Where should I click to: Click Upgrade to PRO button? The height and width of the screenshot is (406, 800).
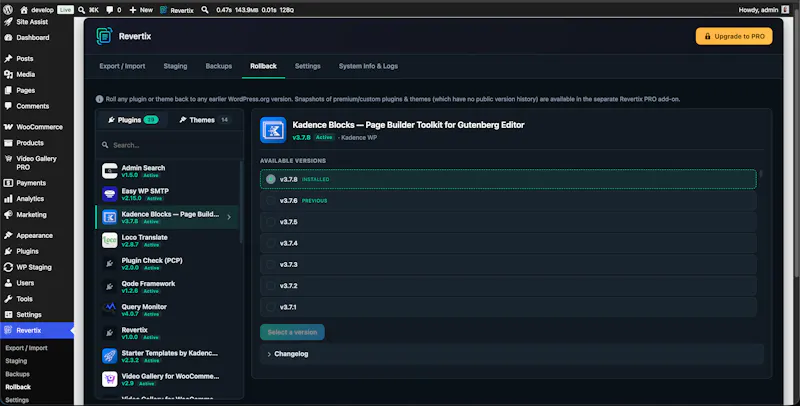734,36
